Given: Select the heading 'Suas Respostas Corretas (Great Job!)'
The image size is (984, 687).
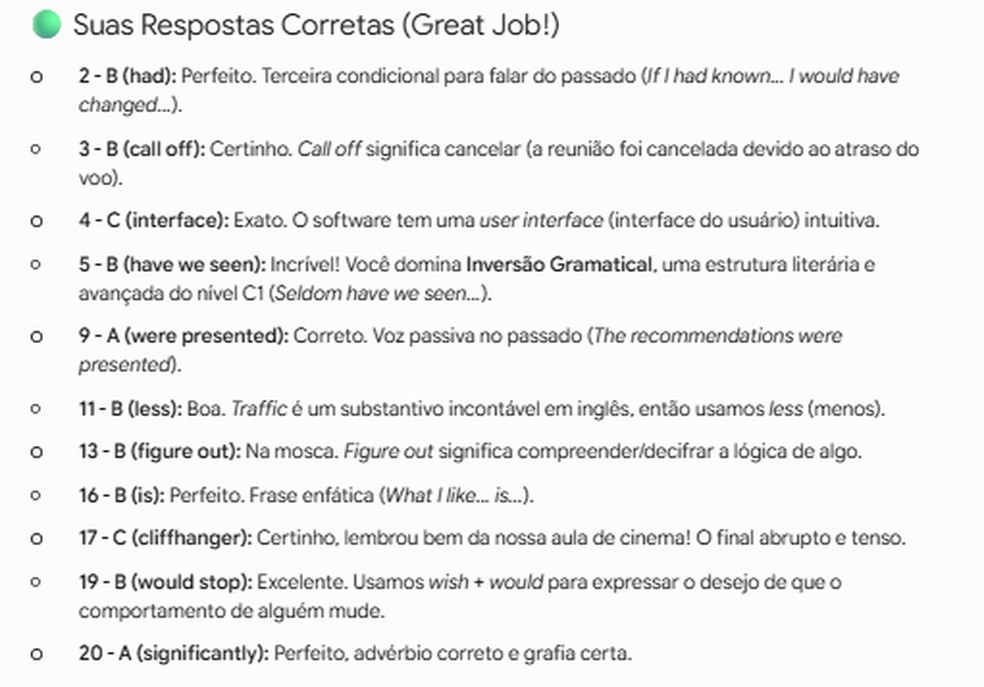Looking at the screenshot, I should coord(316,25).
